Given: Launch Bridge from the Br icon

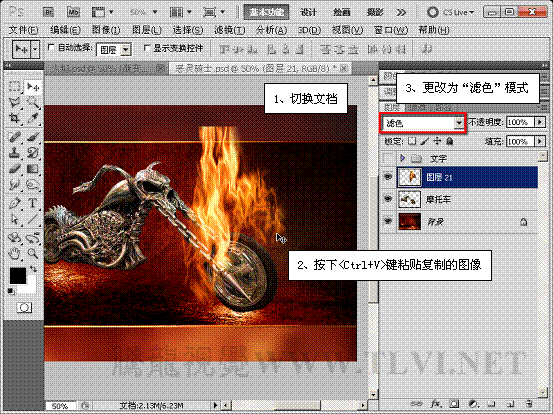Looking at the screenshot, I should coord(48,12).
